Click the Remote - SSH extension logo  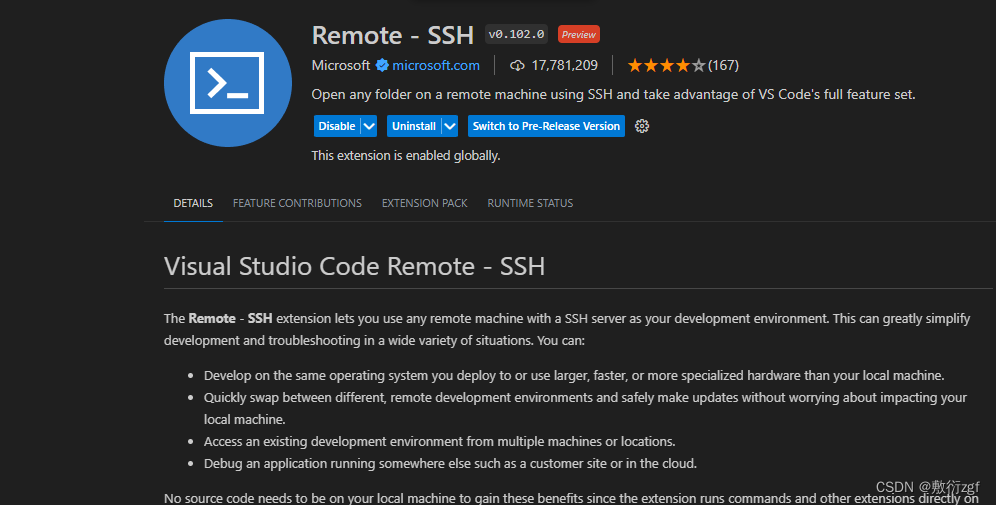227,83
